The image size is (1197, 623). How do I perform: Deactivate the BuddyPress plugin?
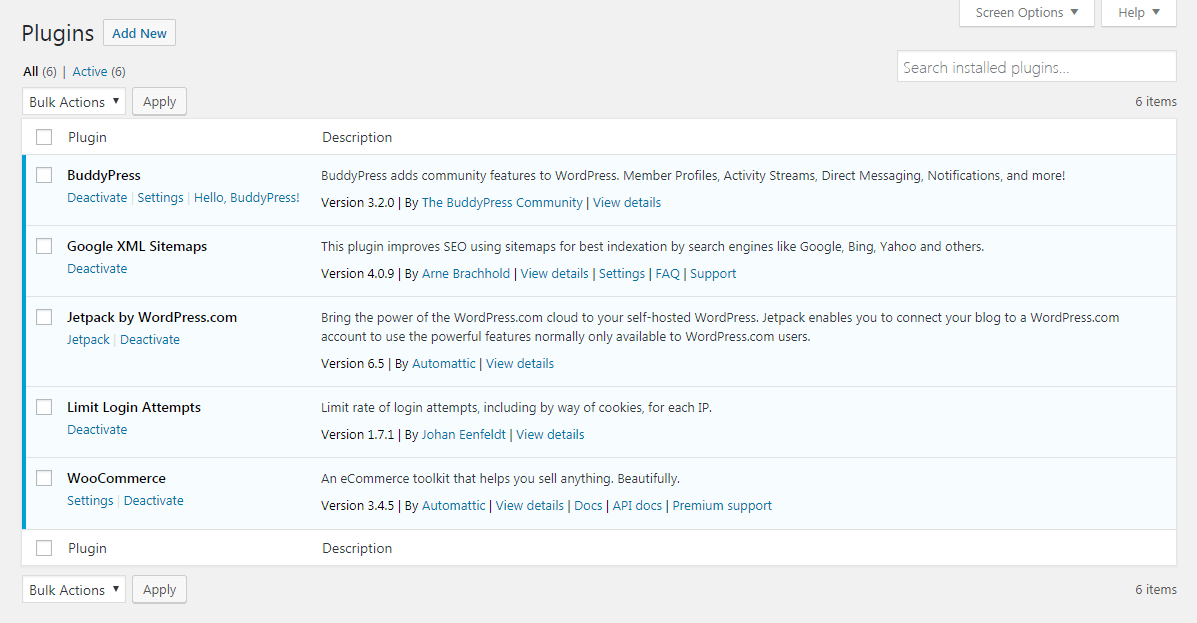tap(97, 197)
